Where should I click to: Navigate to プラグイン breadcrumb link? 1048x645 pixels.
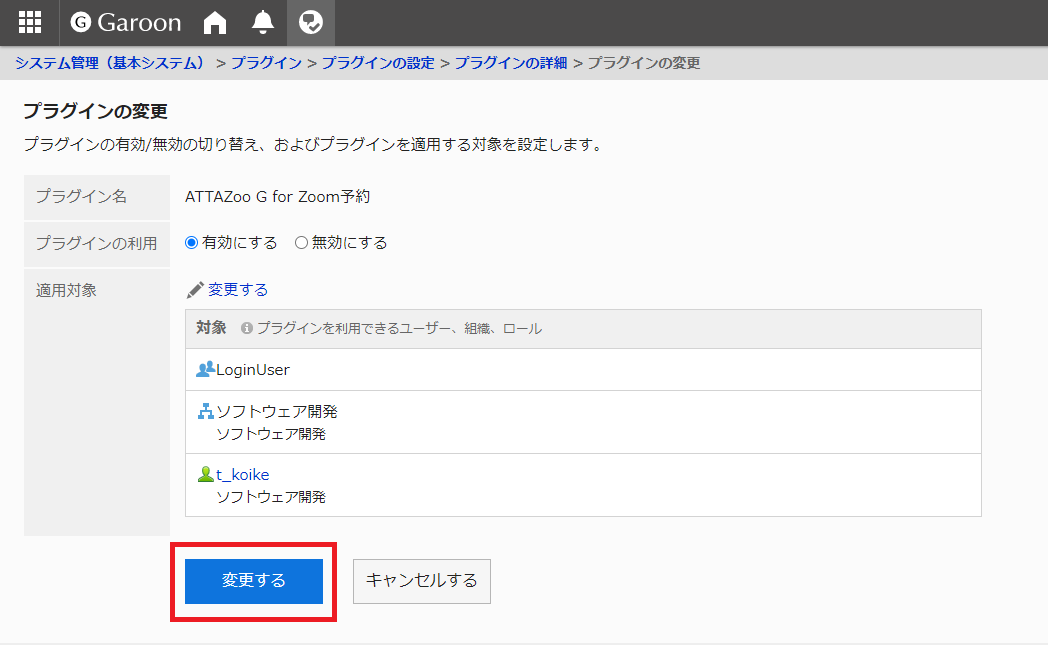coord(266,63)
